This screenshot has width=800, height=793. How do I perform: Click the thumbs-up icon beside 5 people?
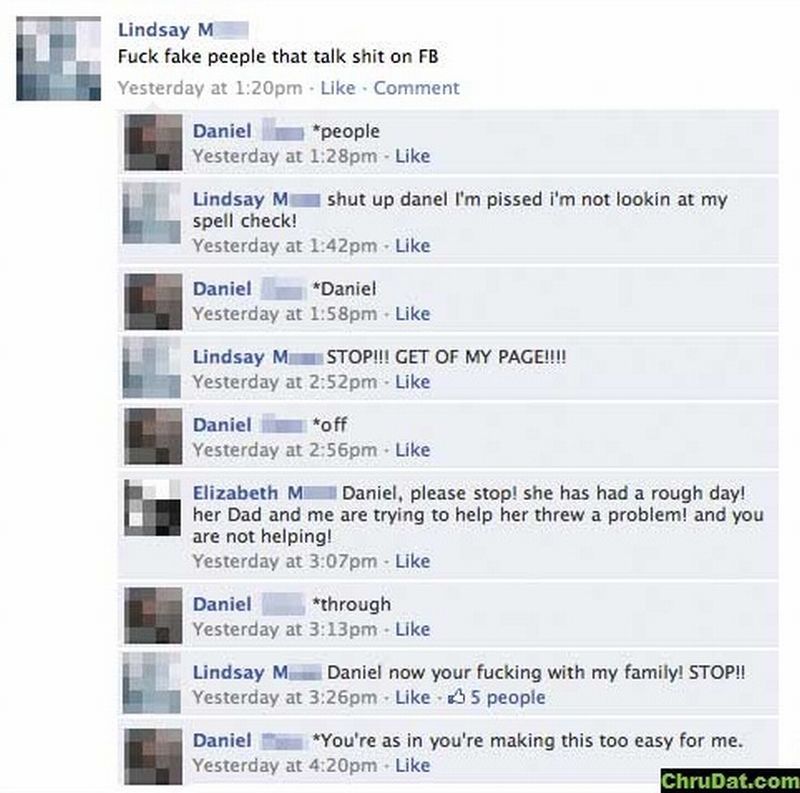456,697
